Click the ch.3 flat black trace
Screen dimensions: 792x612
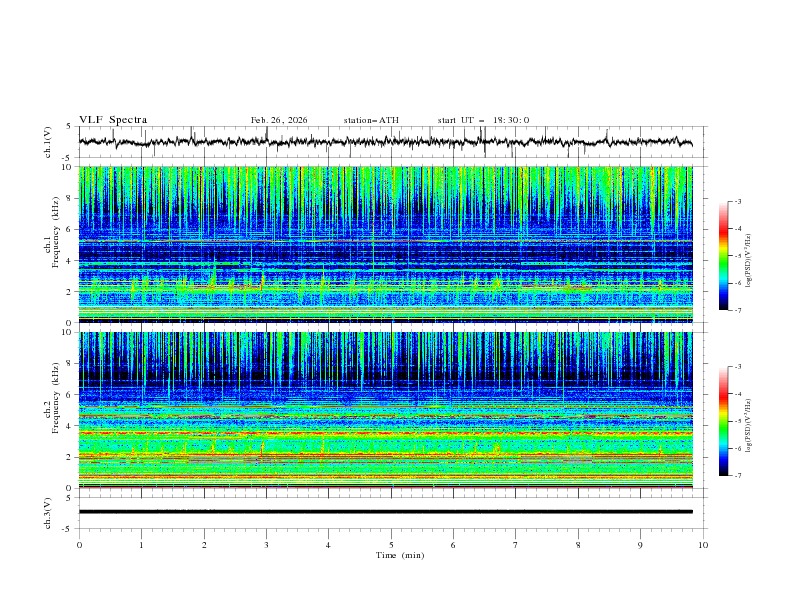(385, 512)
